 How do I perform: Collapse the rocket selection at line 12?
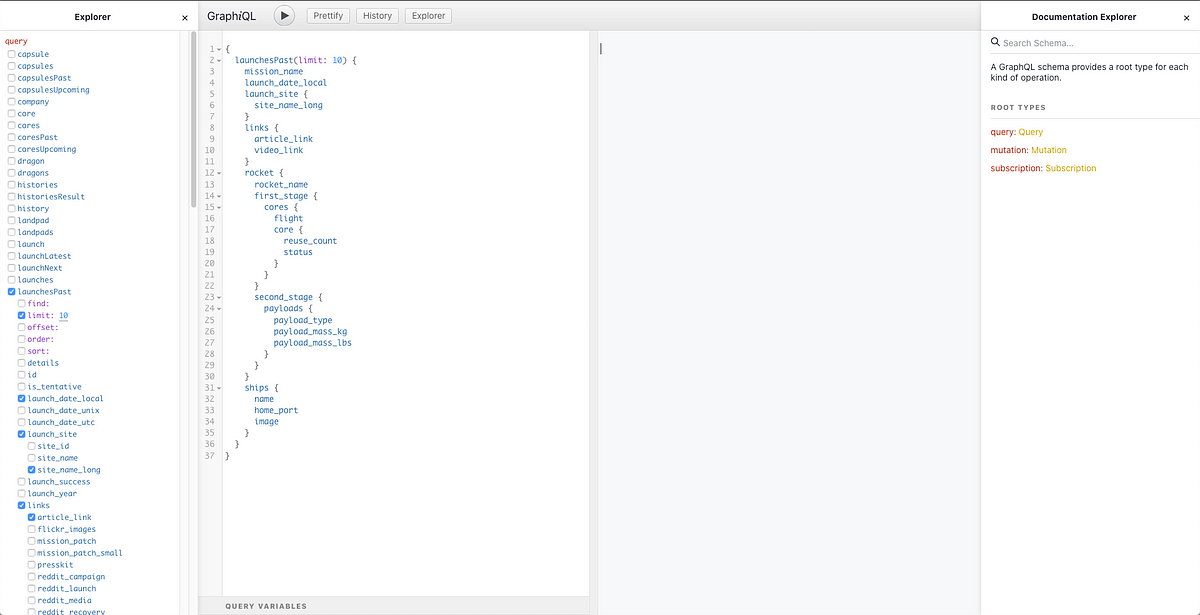pos(217,172)
